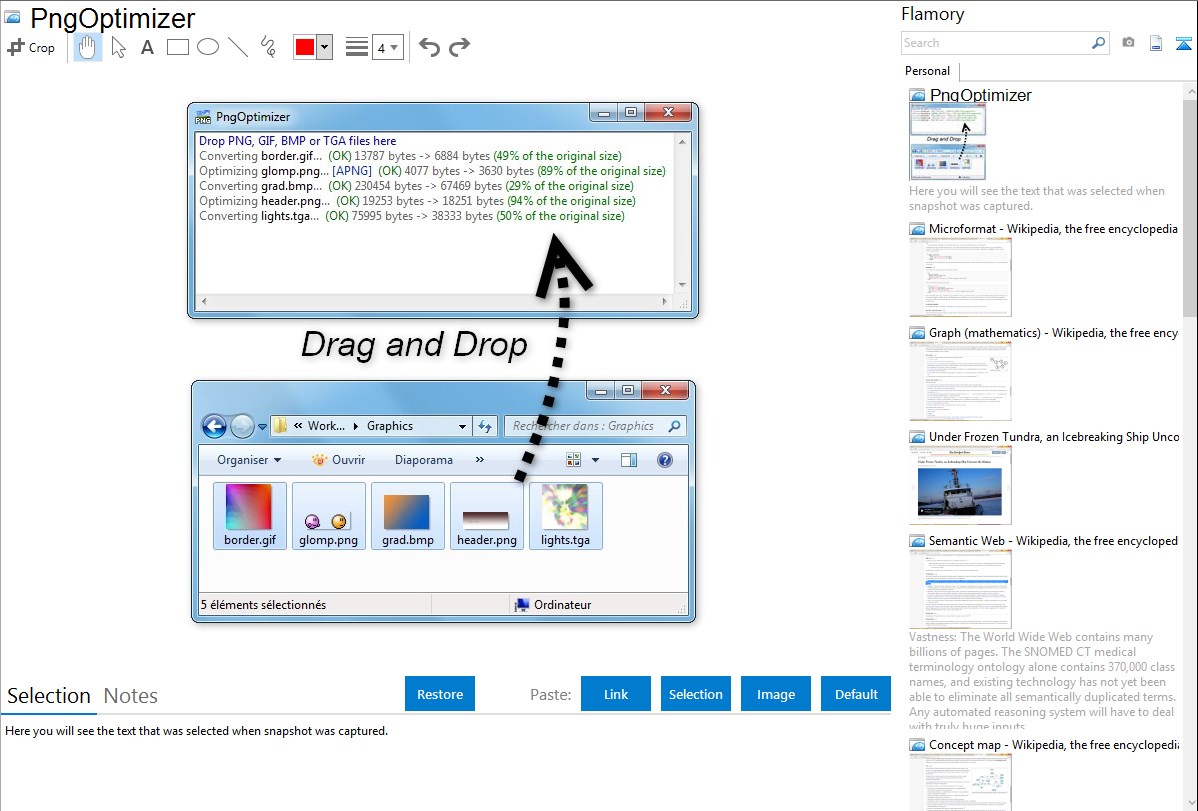Click the 'Concept map - Wikipedia' snapshot title
Image resolution: width=1198 pixels, height=811 pixels.
[x=1054, y=745]
